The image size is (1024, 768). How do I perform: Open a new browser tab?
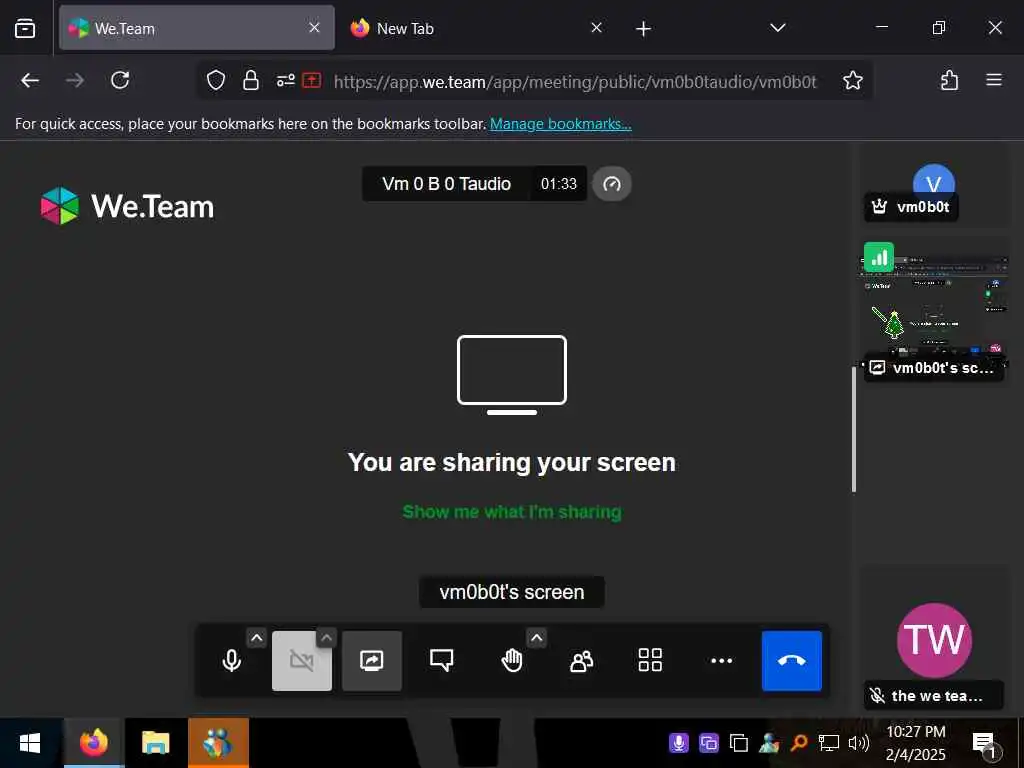click(x=643, y=28)
